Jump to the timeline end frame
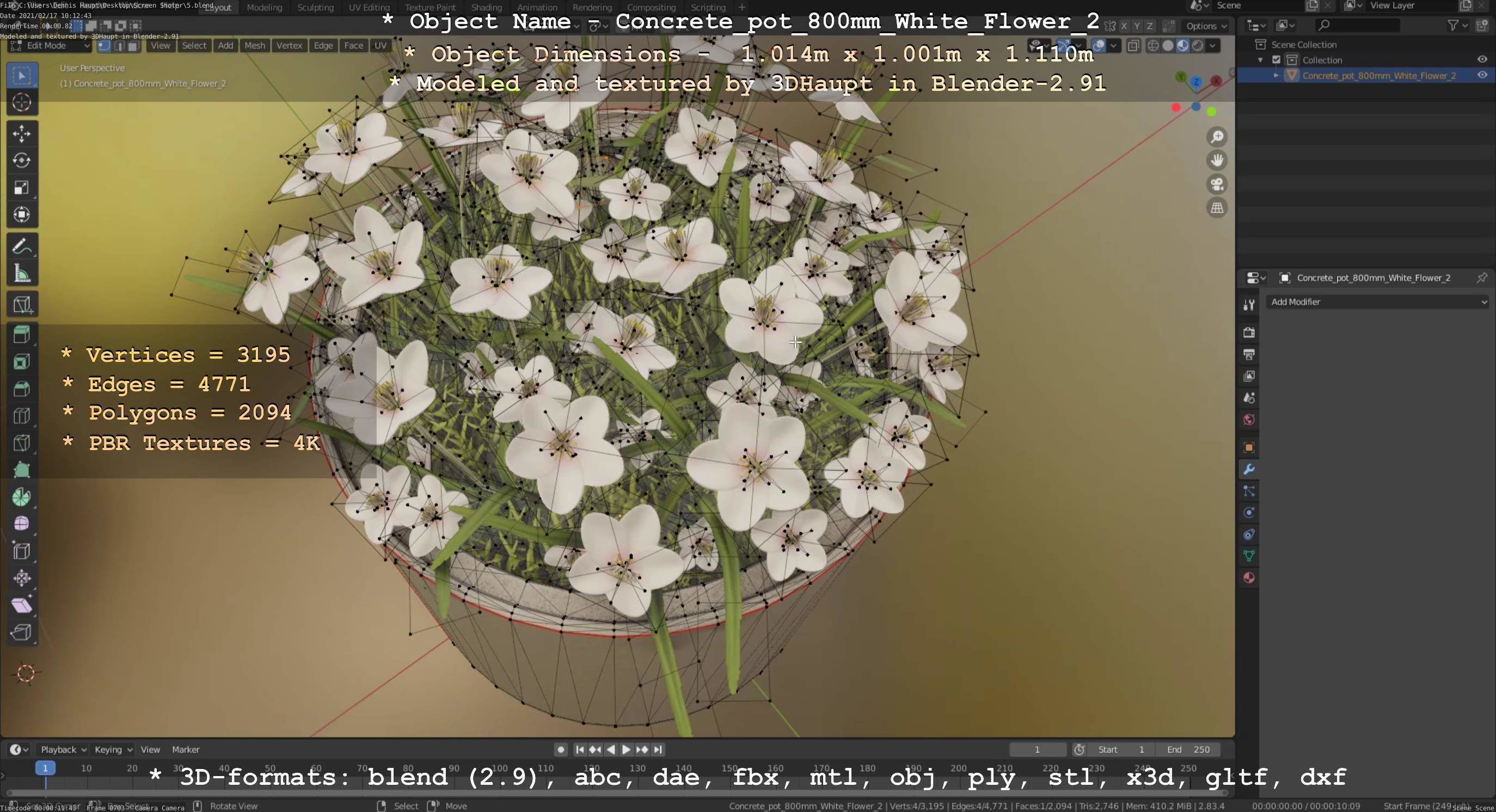This screenshot has height=812, width=1496. click(x=658, y=750)
